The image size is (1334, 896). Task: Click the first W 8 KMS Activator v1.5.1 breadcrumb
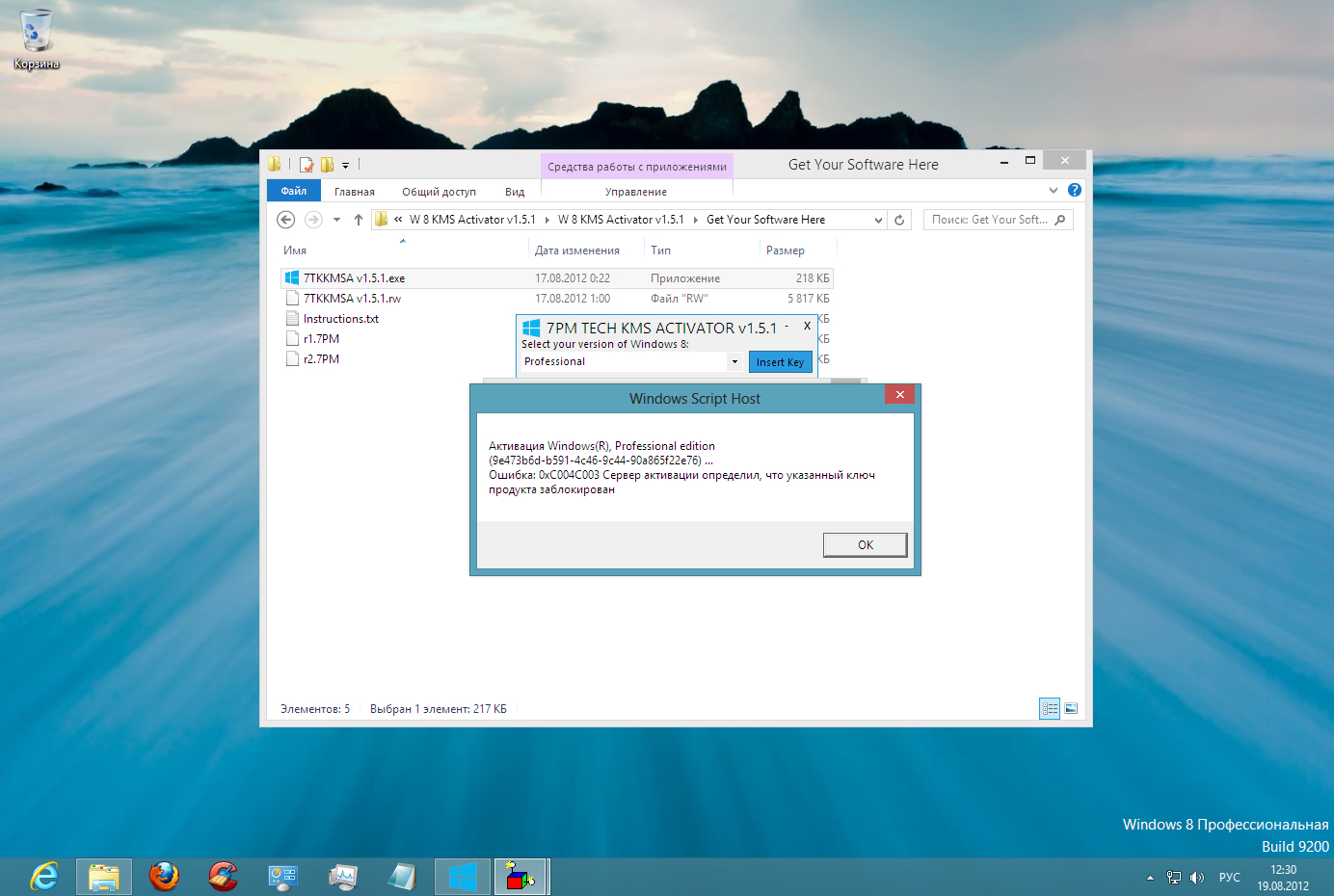pos(472,220)
